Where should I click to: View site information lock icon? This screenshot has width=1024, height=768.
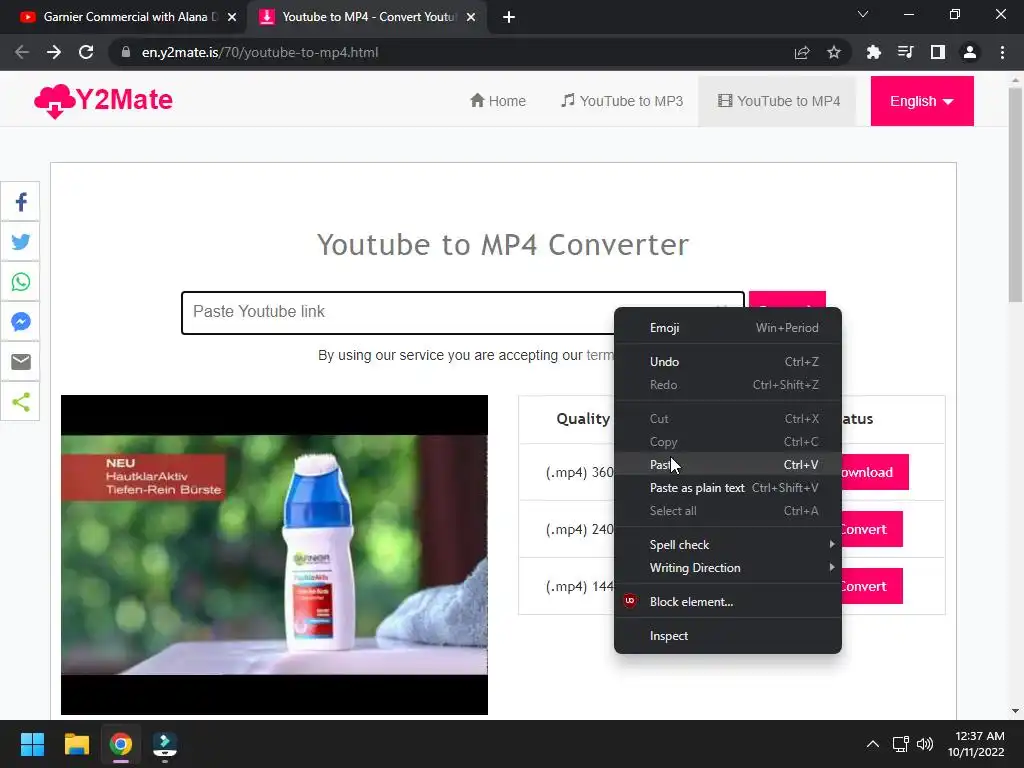pos(126,52)
